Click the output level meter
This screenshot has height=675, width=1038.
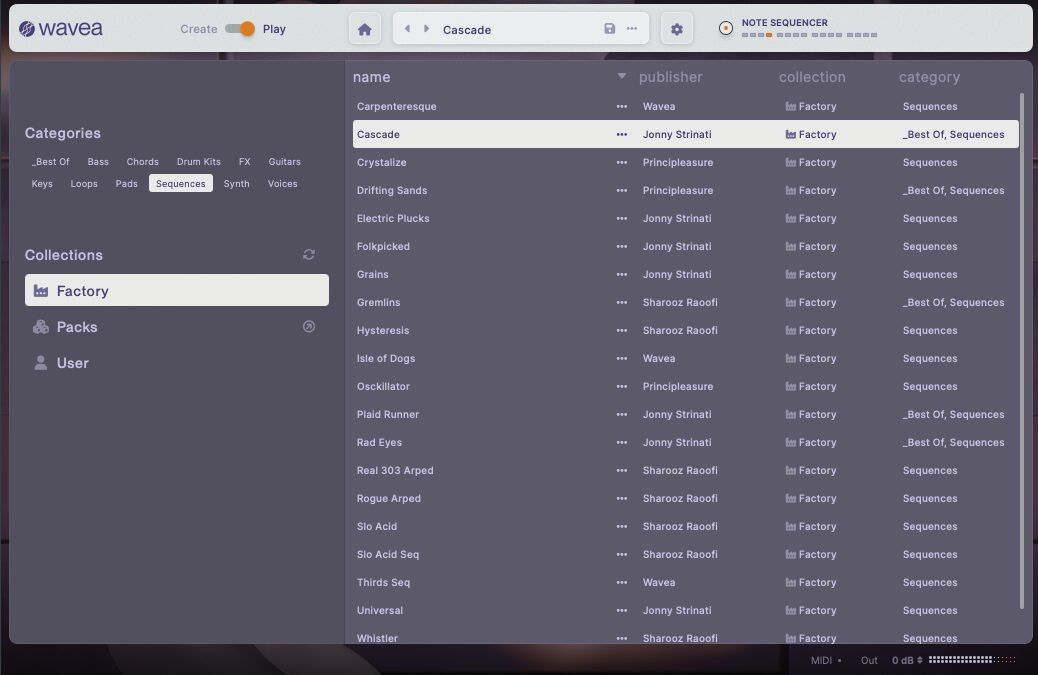(972, 660)
